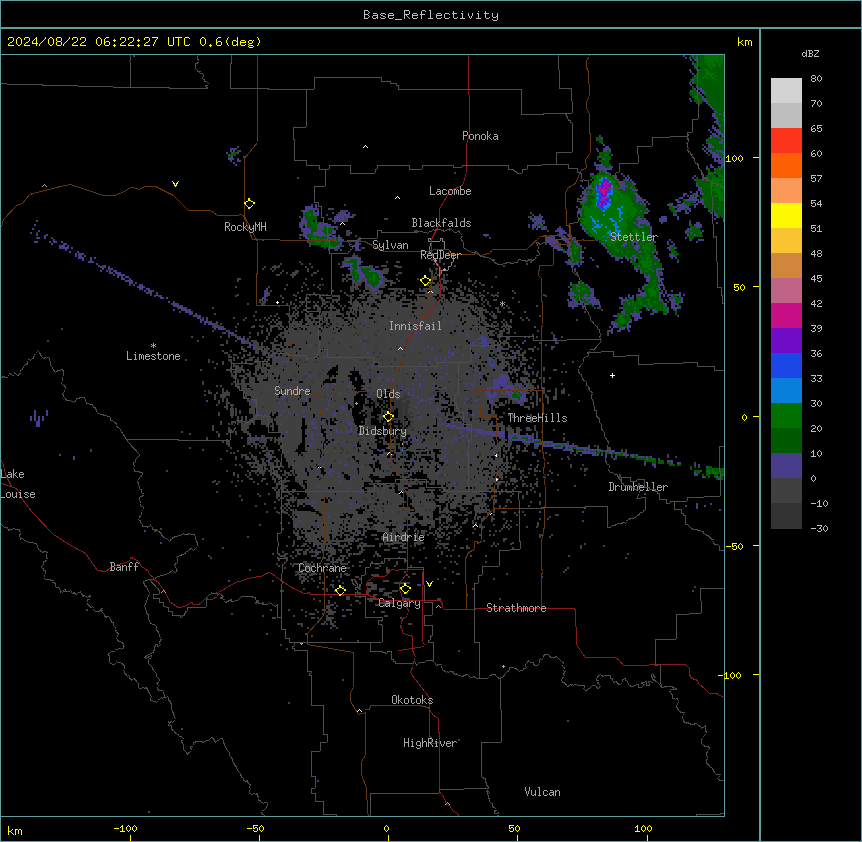
Task: Click the Sundre town label
Action: pyautogui.click(x=292, y=391)
